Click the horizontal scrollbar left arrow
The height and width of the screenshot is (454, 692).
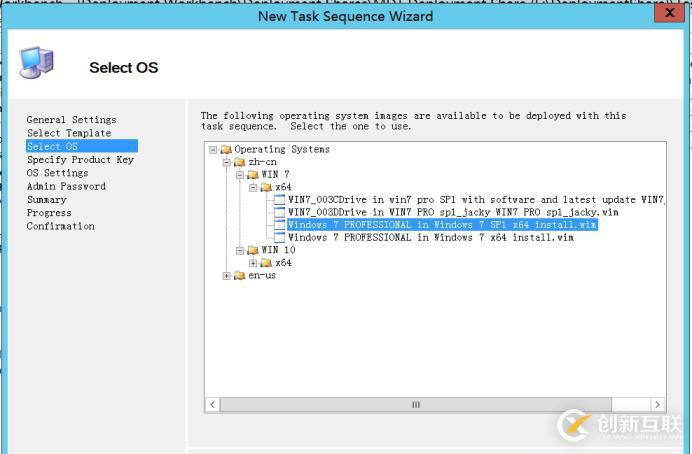coord(213,405)
